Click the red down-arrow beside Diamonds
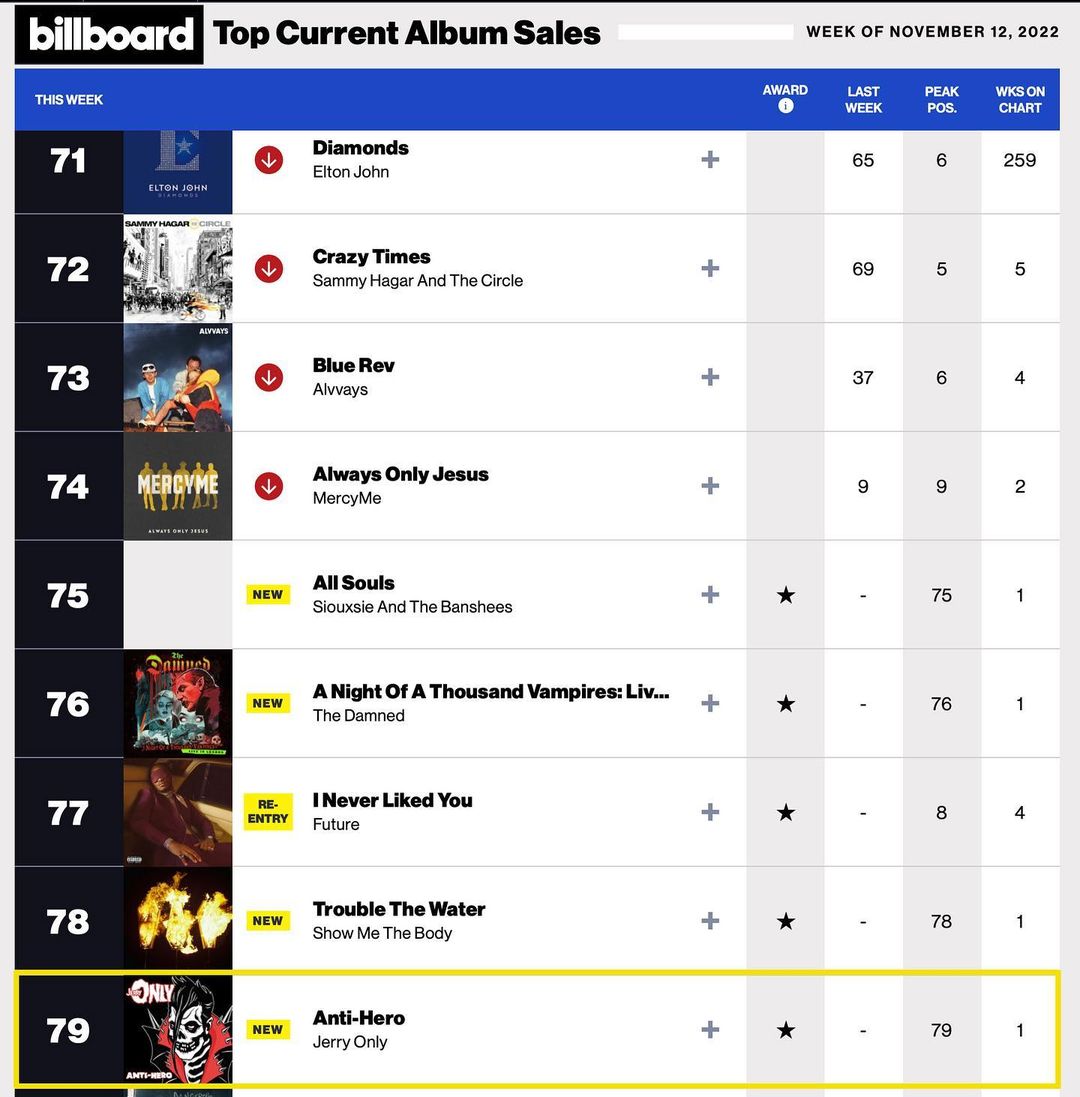Image resolution: width=1080 pixels, height=1097 pixels. [268, 160]
